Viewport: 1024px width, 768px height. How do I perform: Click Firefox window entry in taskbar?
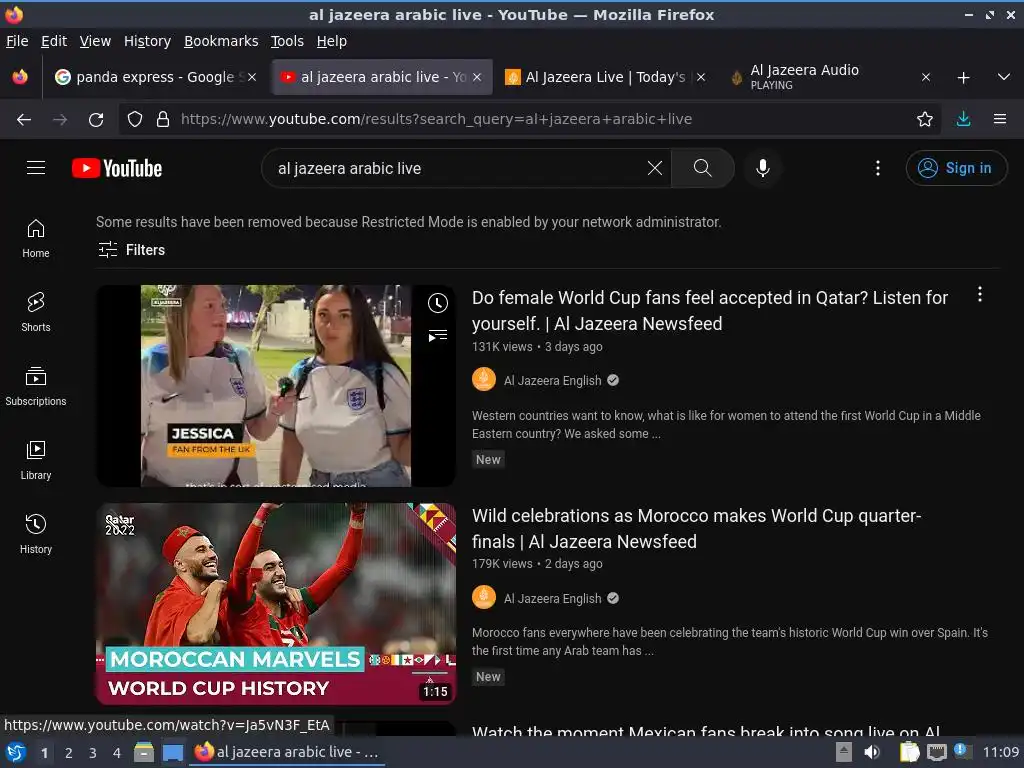(x=287, y=752)
